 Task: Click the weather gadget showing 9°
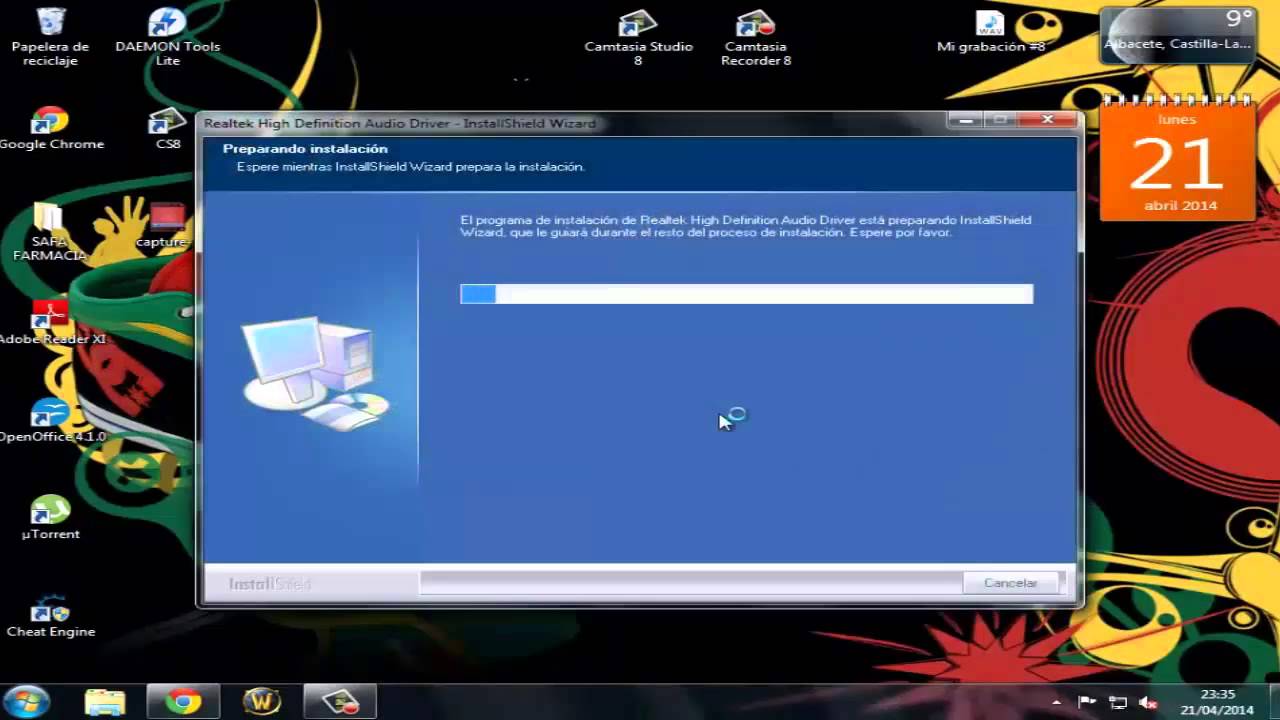pyautogui.click(x=1178, y=35)
